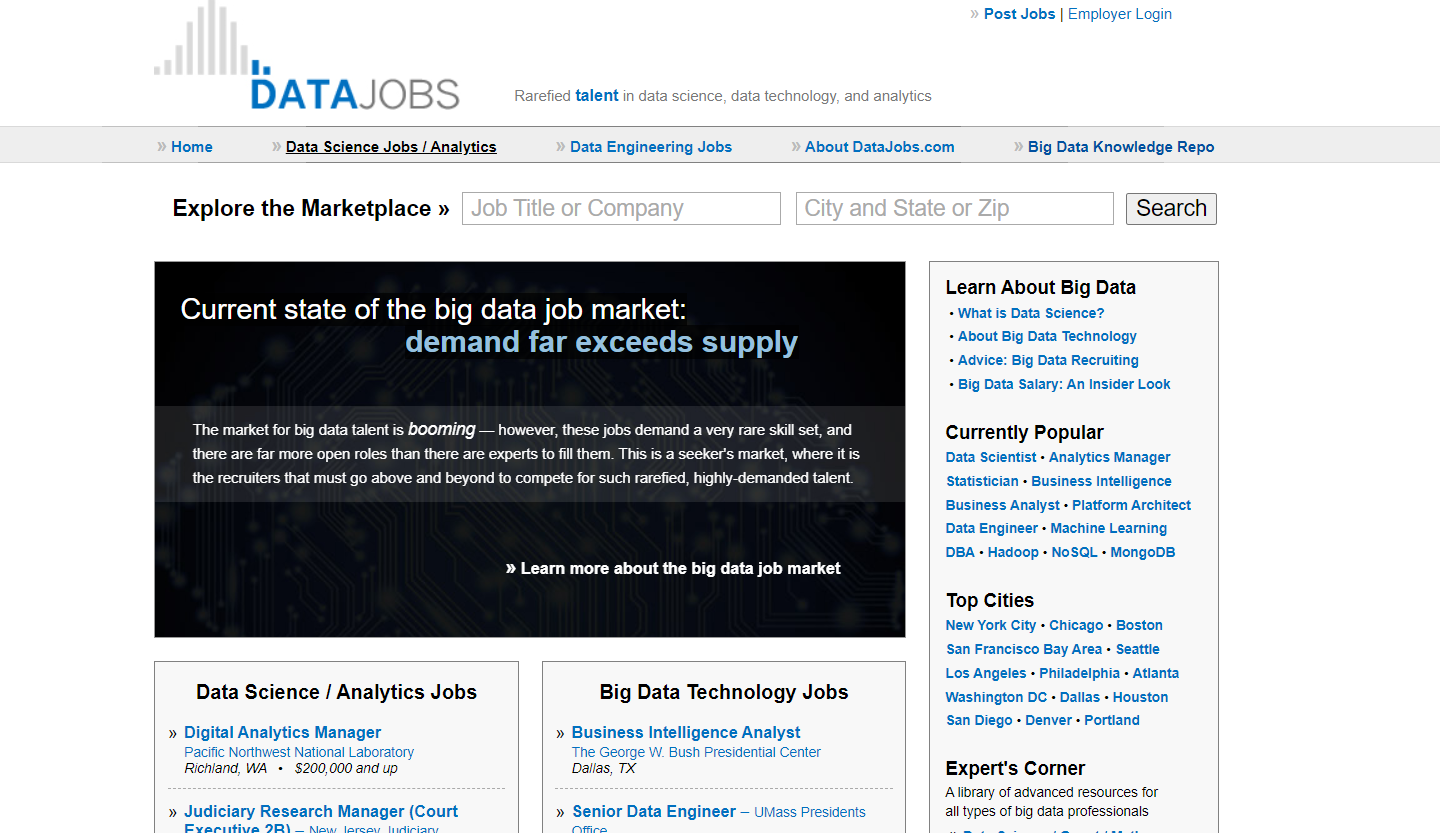This screenshot has height=833, width=1440.
Task: Click the Search button
Action: [1171, 208]
